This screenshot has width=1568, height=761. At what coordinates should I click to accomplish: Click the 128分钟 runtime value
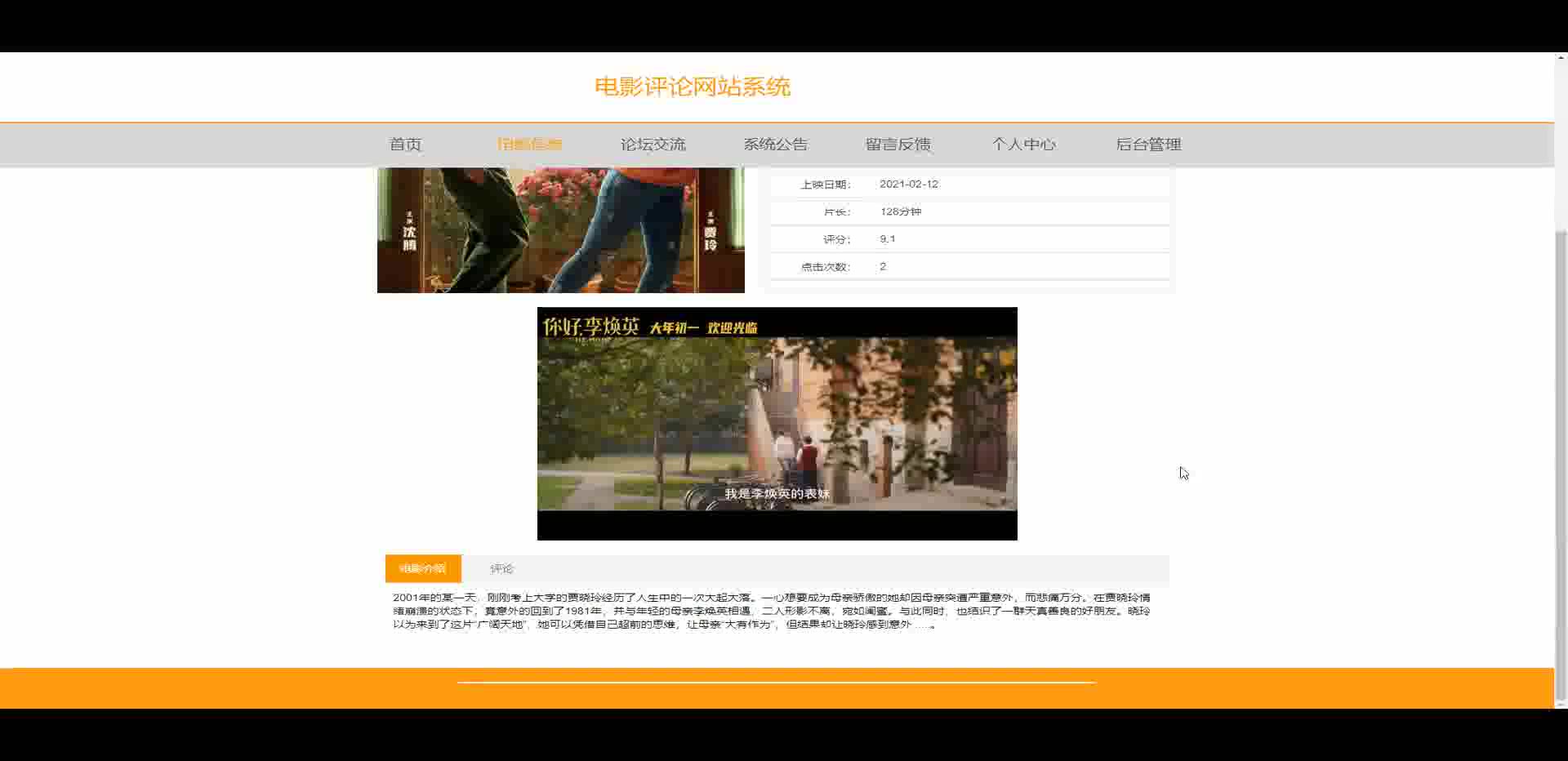coord(900,211)
